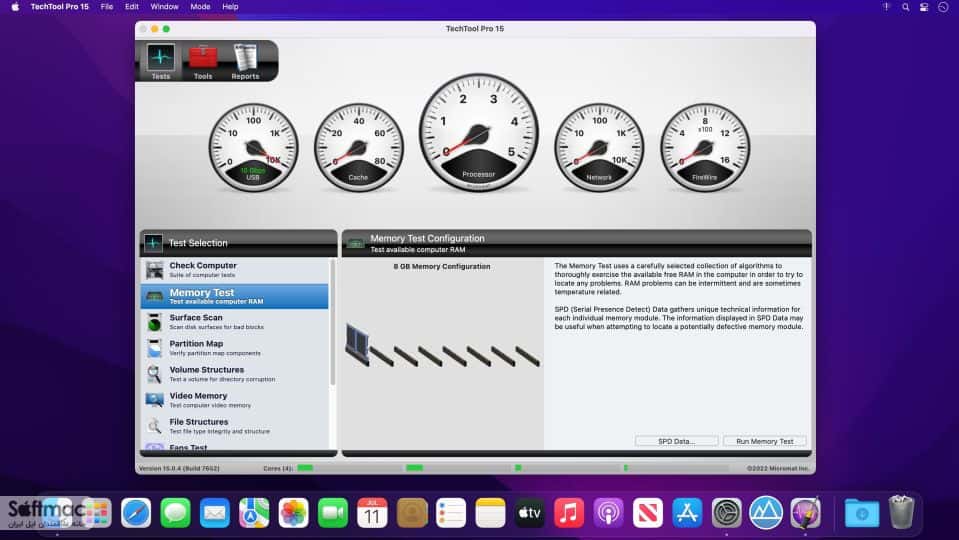Open Podcasts from the Dock

(609, 512)
